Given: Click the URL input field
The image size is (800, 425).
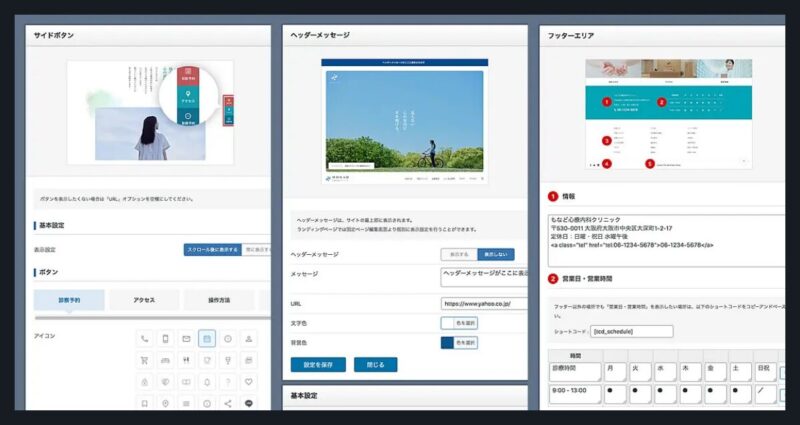Looking at the screenshot, I should (482, 303).
